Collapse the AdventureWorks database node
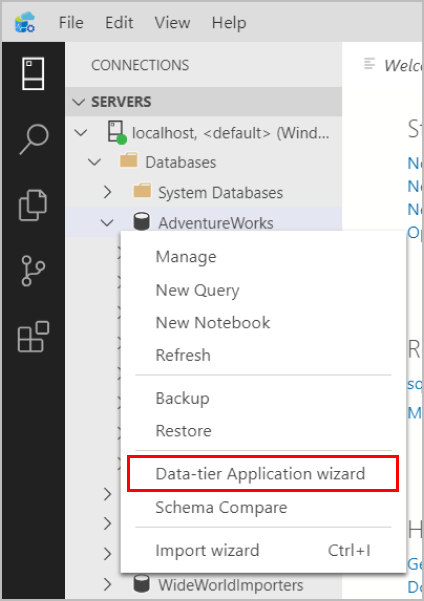 (107, 222)
